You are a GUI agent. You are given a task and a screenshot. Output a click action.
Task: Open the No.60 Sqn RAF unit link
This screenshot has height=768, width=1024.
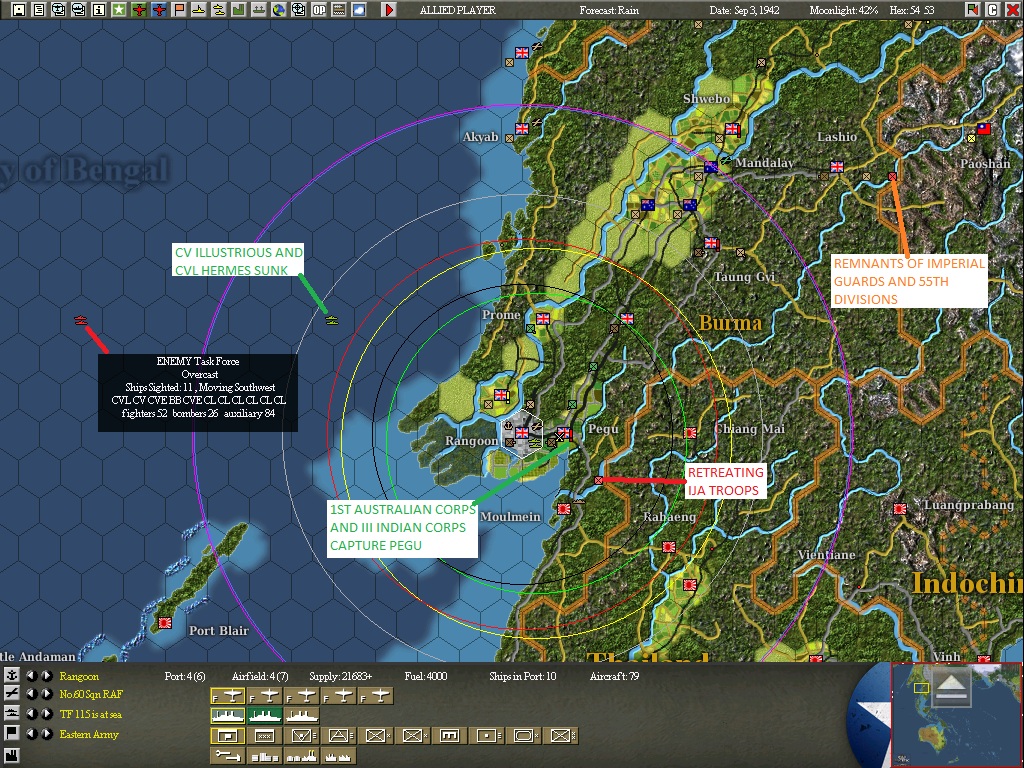point(91,694)
